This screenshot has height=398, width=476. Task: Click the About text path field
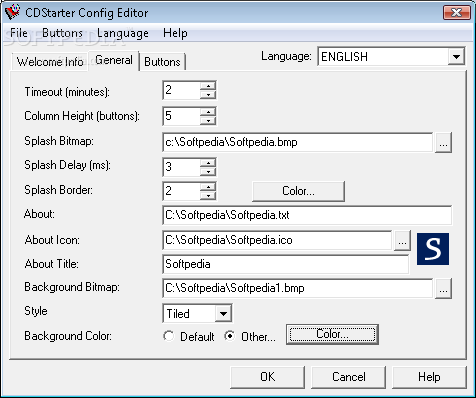(307, 215)
